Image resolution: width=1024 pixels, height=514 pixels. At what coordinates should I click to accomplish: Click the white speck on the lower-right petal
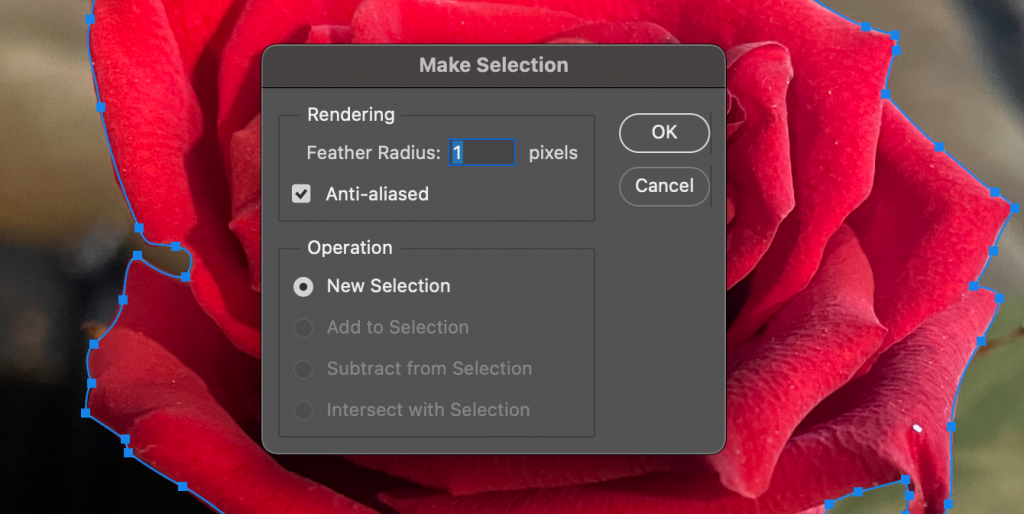(x=917, y=428)
